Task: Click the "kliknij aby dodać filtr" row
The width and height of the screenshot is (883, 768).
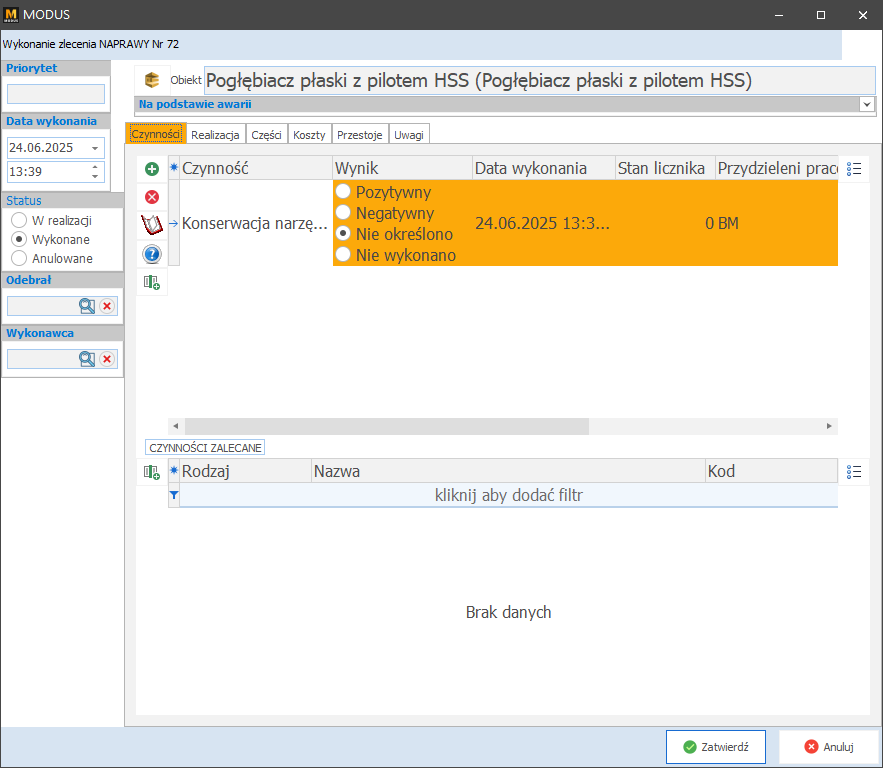Action: click(x=508, y=495)
